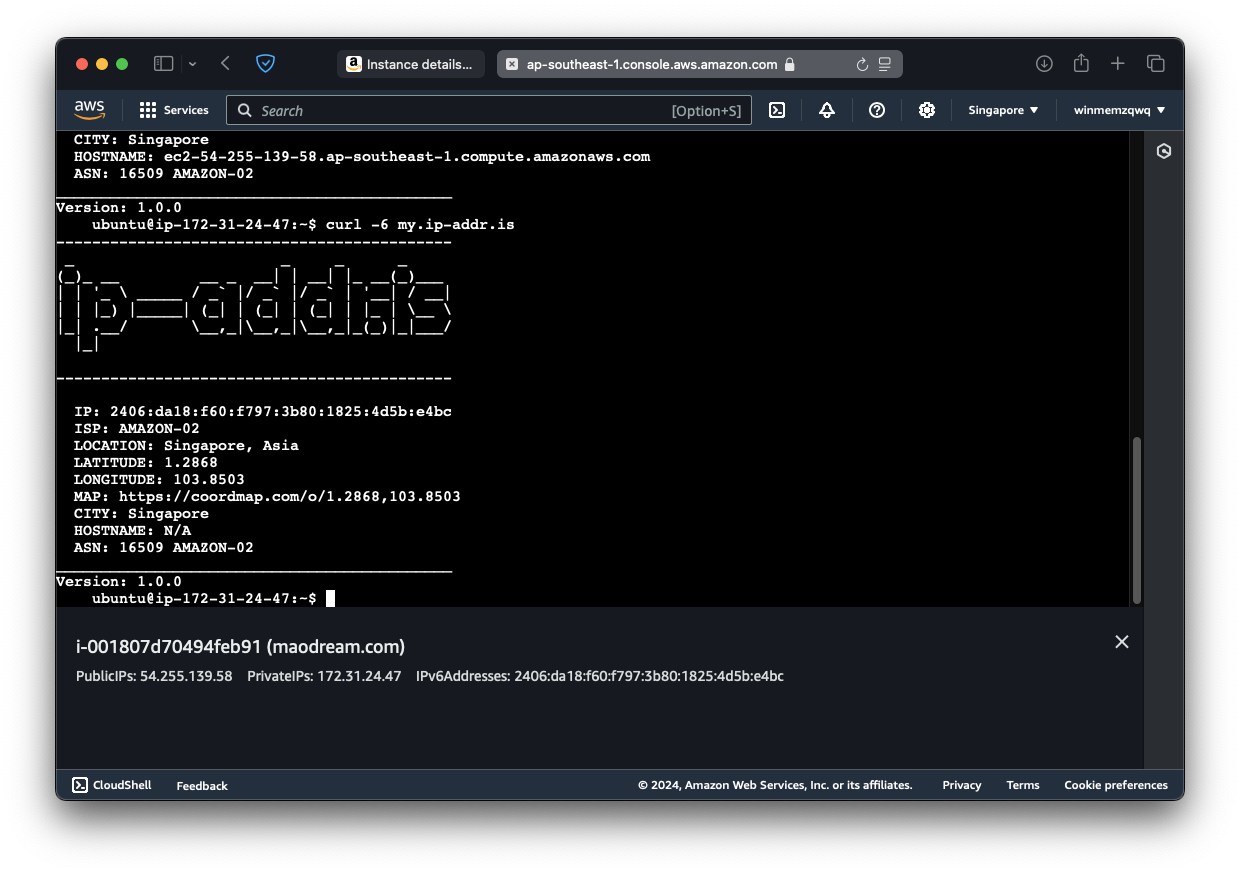Go back with the Safari back arrow
This screenshot has height=874, width=1240.
point(226,64)
